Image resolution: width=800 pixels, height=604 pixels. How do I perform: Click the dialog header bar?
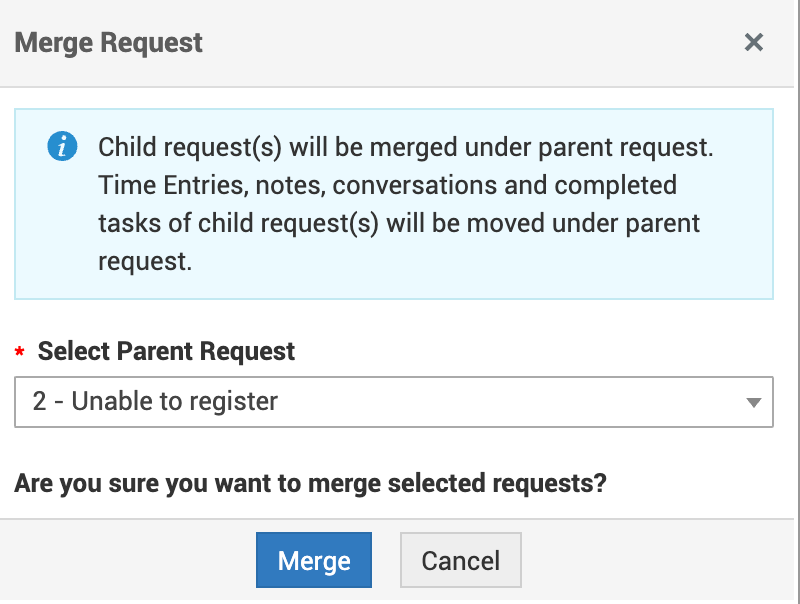(x=450, y=43)
